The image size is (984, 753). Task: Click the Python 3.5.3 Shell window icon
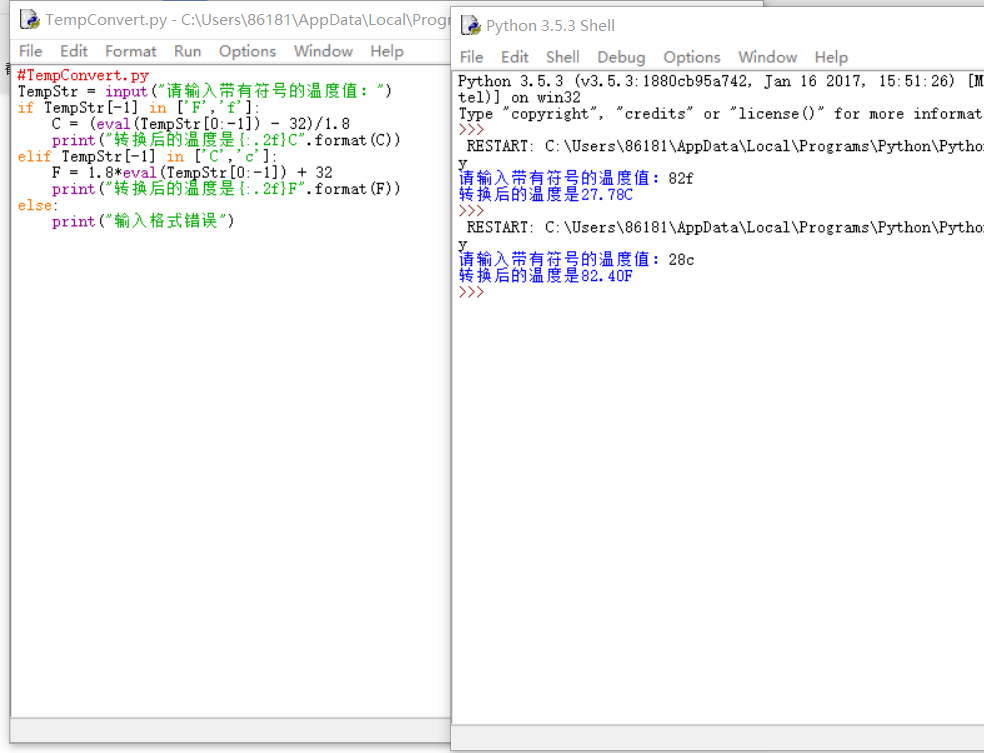pyautogui.click(x=471, y=25)
